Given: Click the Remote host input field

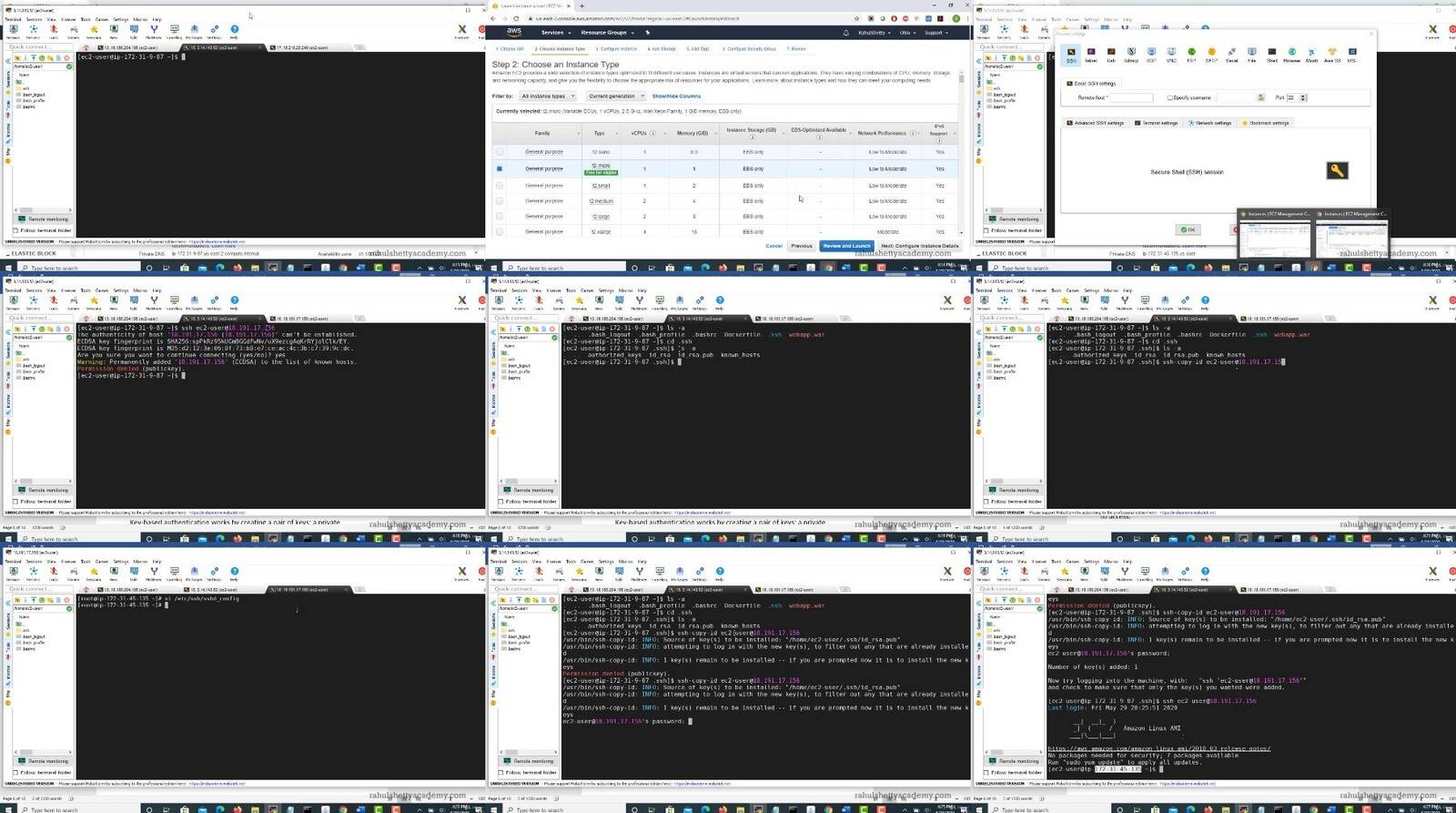Looking at the screenshot, I should tap(1131, 97).
